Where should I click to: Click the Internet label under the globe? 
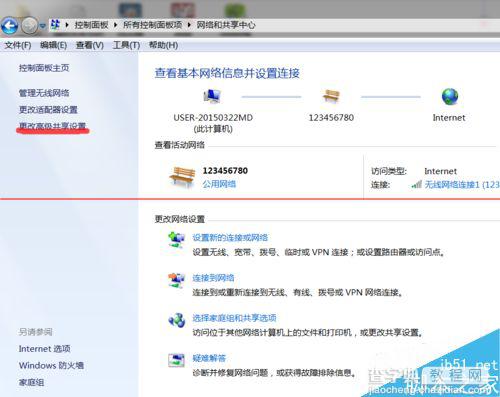coord(449,118)
